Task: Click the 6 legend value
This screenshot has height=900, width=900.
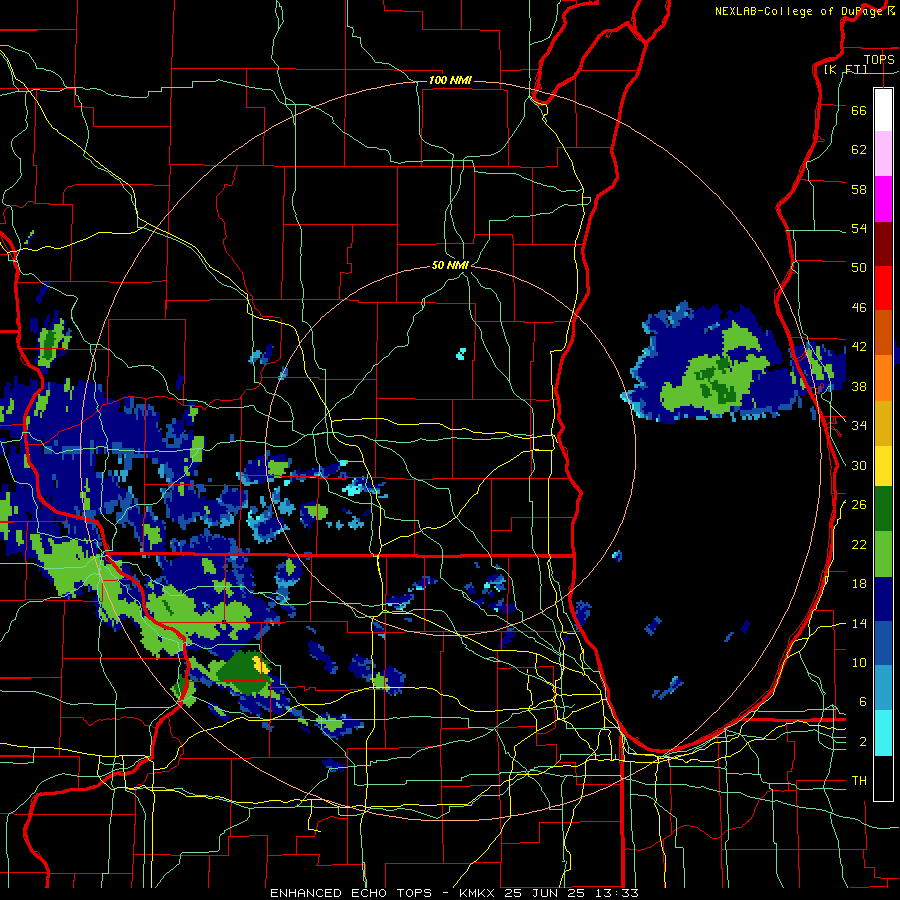Action: (x=863, y=702)
